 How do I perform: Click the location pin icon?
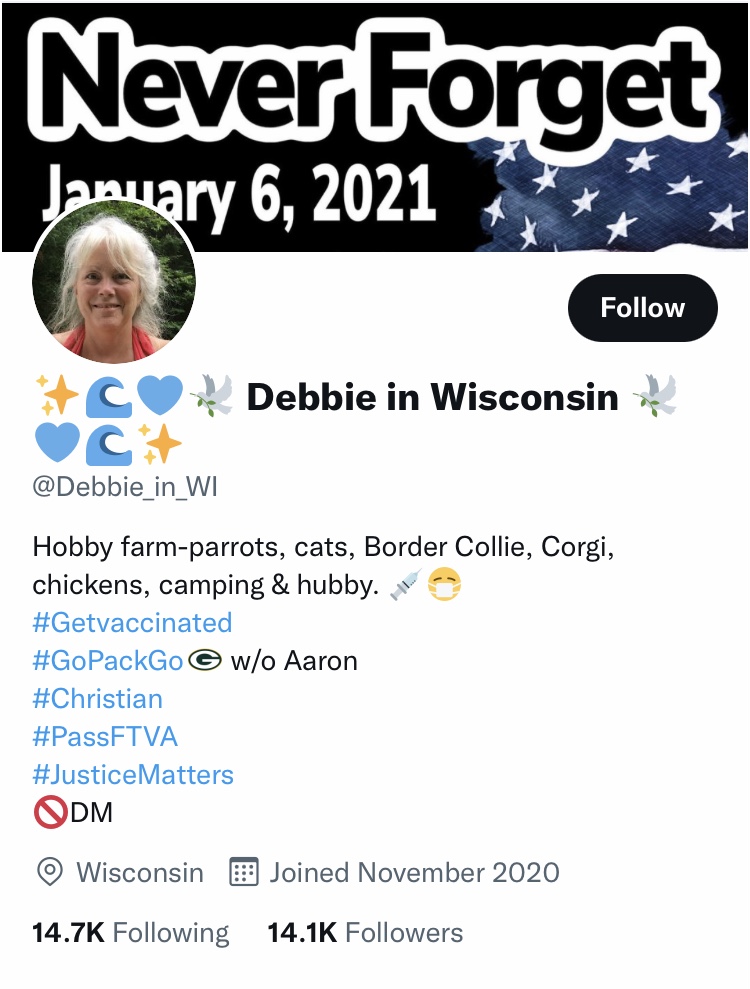tap(50, 872)
